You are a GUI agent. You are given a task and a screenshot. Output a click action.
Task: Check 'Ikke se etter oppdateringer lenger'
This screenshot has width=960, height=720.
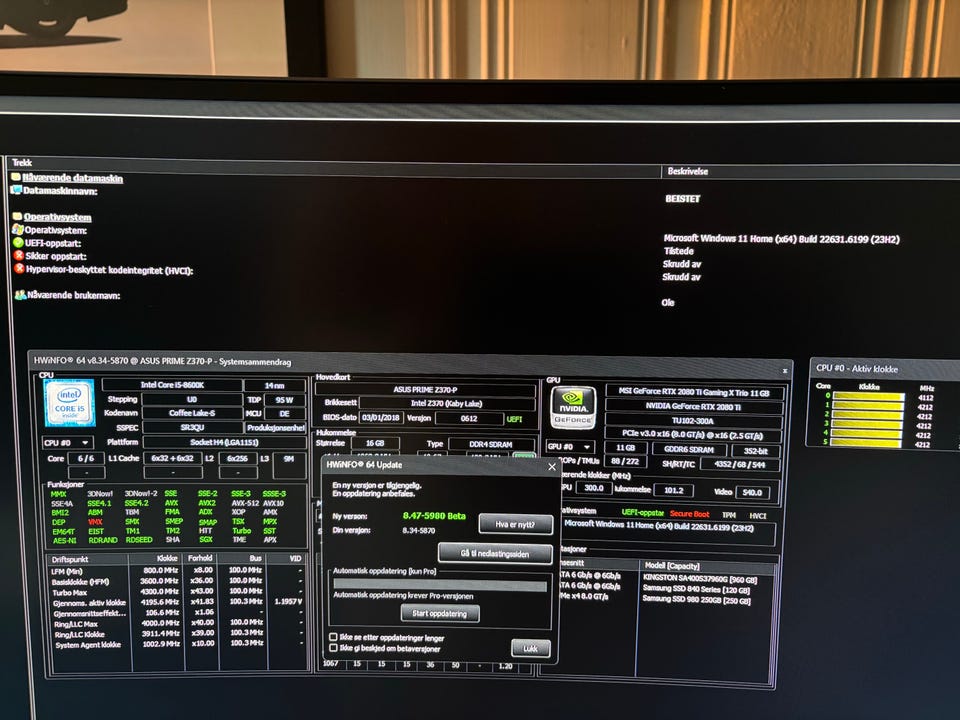[x=334, y=637]
